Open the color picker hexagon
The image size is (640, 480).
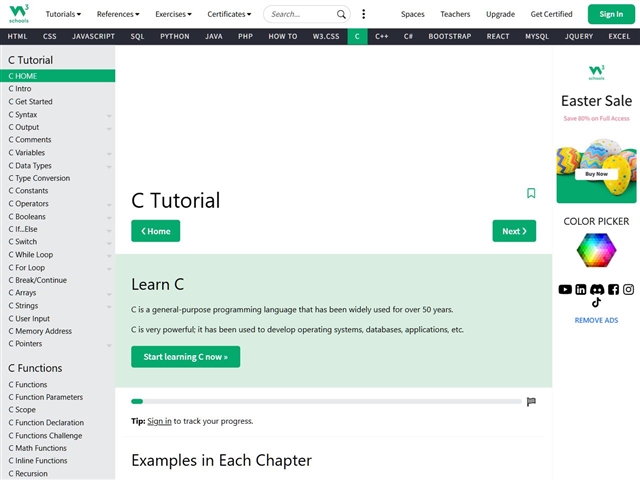(x=596, y=250)
